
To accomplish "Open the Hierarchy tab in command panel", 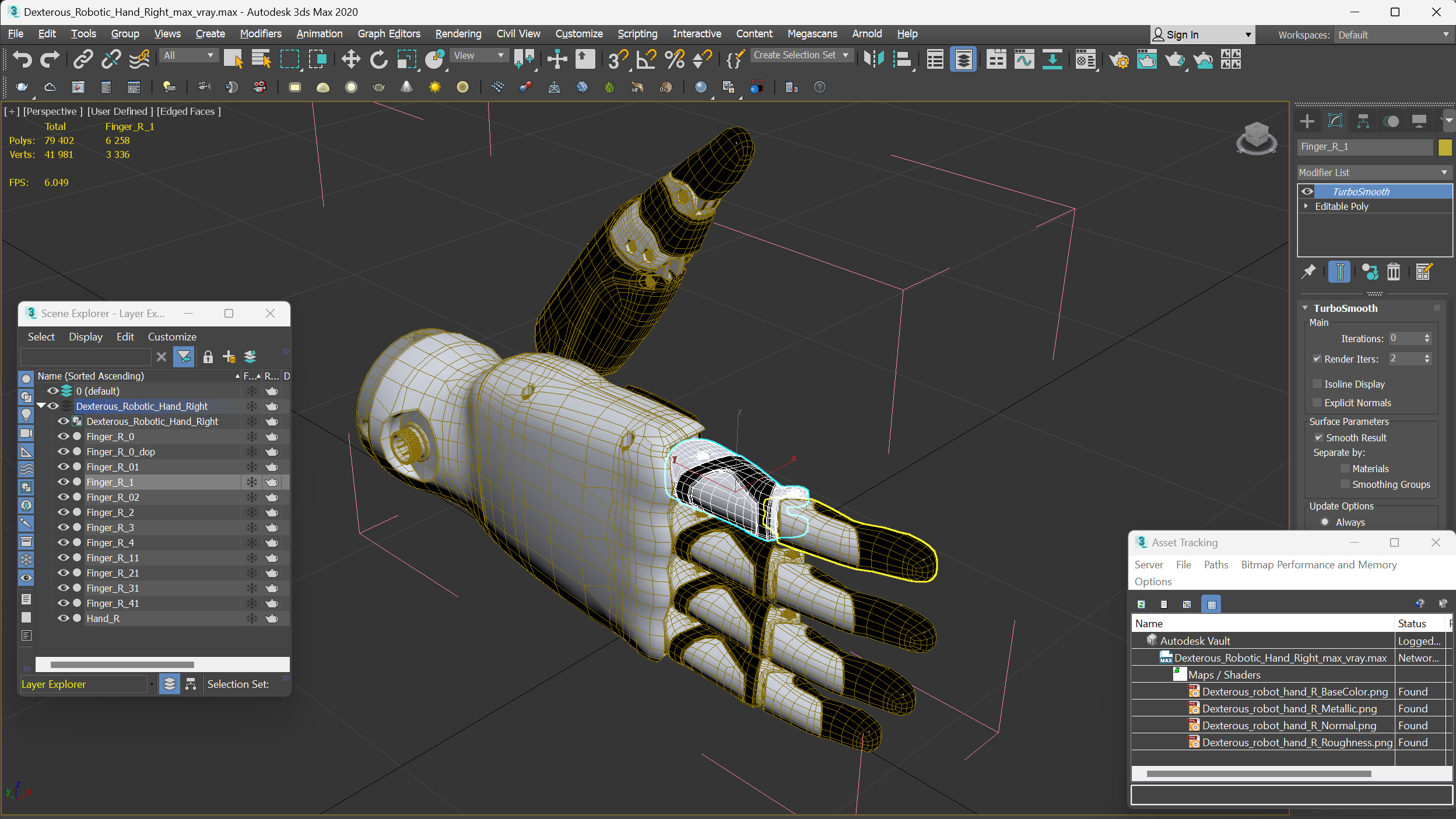I will click(1363, 121).
